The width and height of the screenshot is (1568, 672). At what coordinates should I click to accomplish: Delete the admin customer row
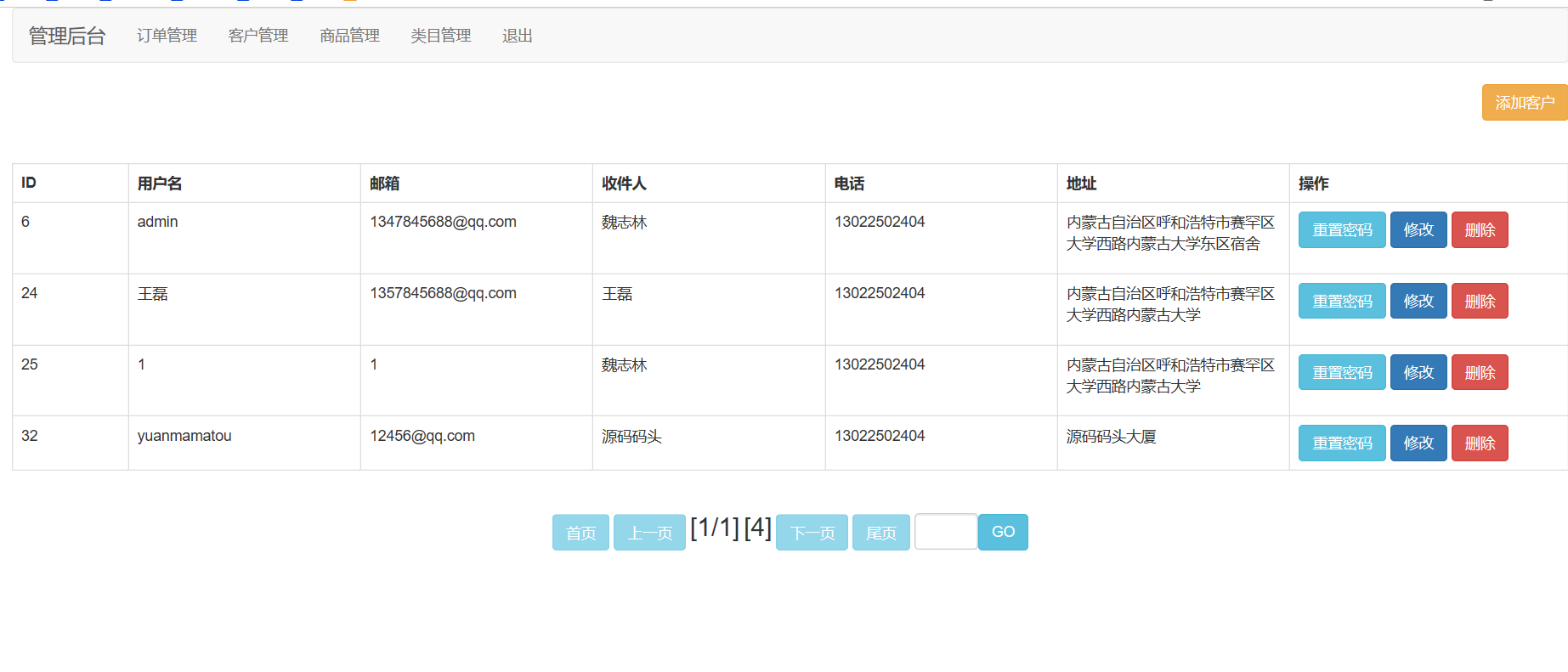1479,230
